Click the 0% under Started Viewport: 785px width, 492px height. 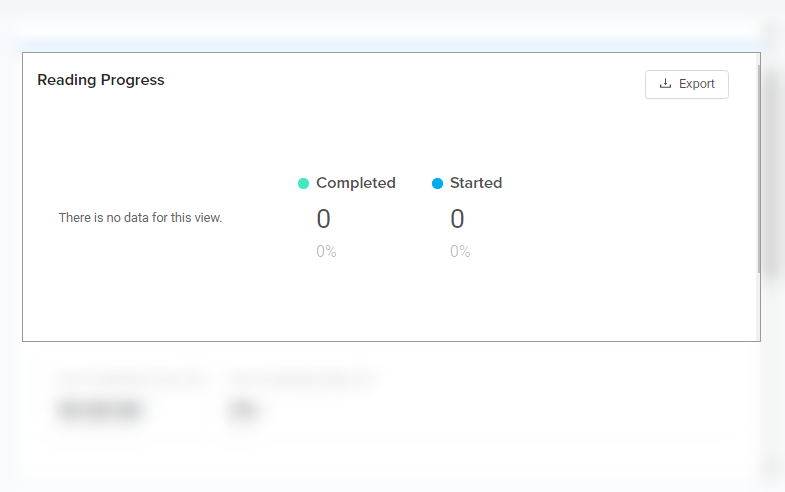460,252
